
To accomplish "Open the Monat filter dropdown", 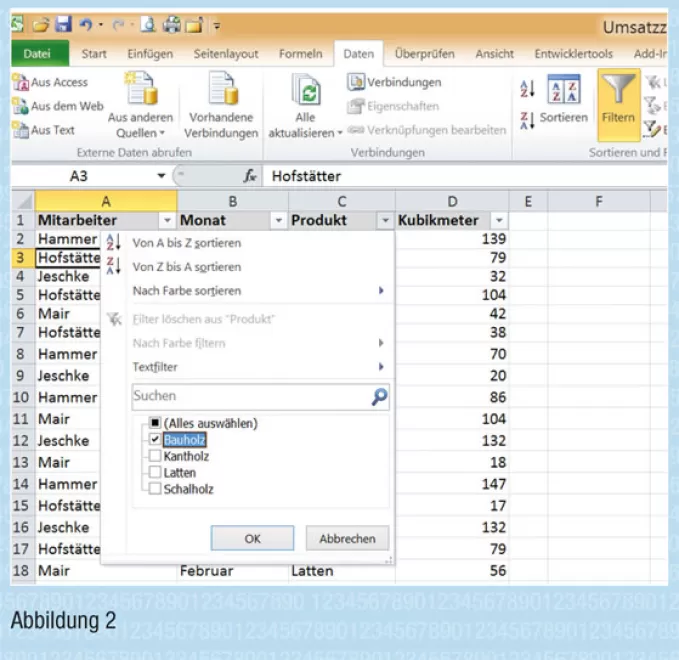I will tap(278, 221).
